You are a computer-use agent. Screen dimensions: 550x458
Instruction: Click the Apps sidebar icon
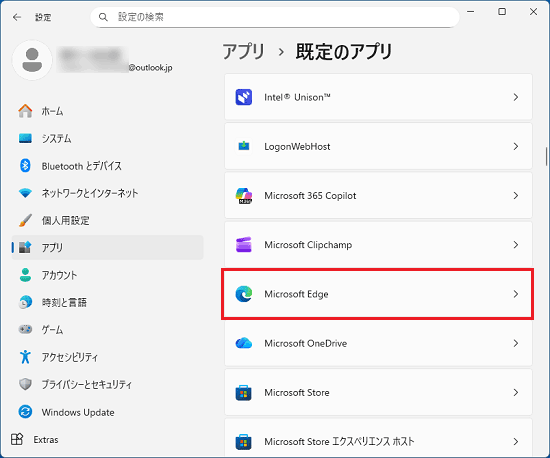tap(25, 247)
